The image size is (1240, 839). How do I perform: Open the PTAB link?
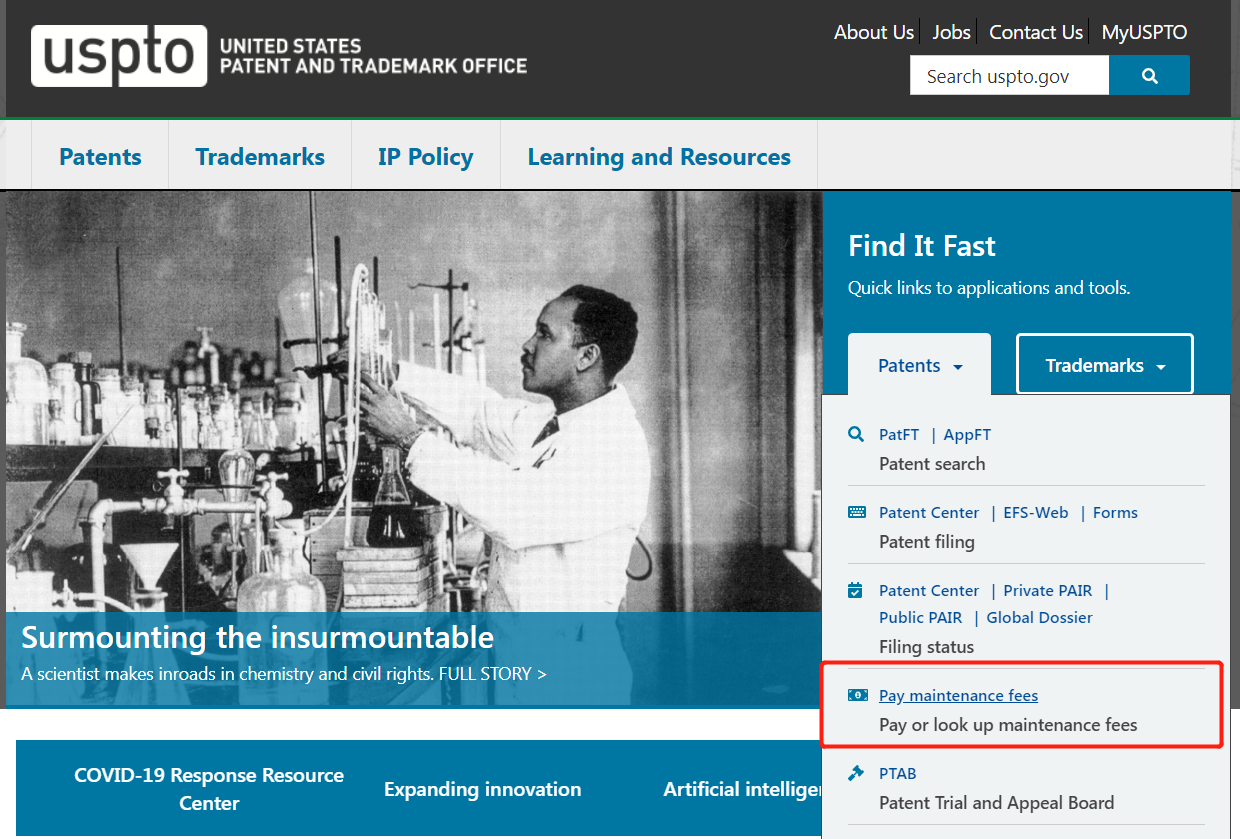click(x=897, y=773)
